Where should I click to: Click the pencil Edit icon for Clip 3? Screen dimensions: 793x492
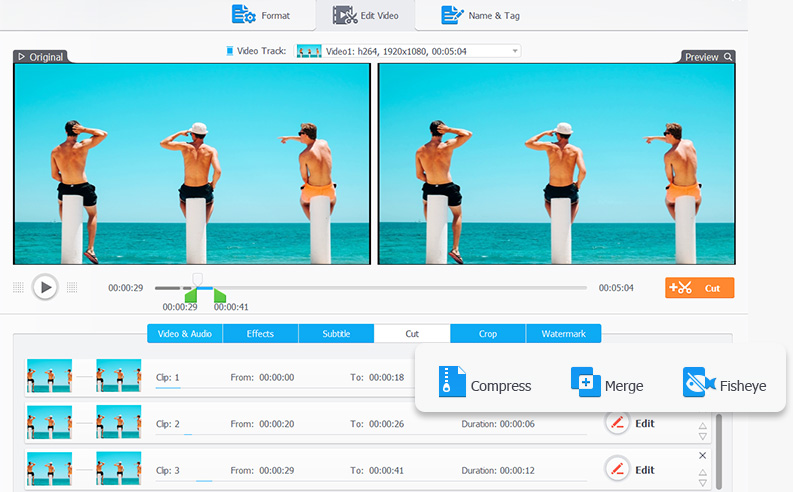[617, 469]
